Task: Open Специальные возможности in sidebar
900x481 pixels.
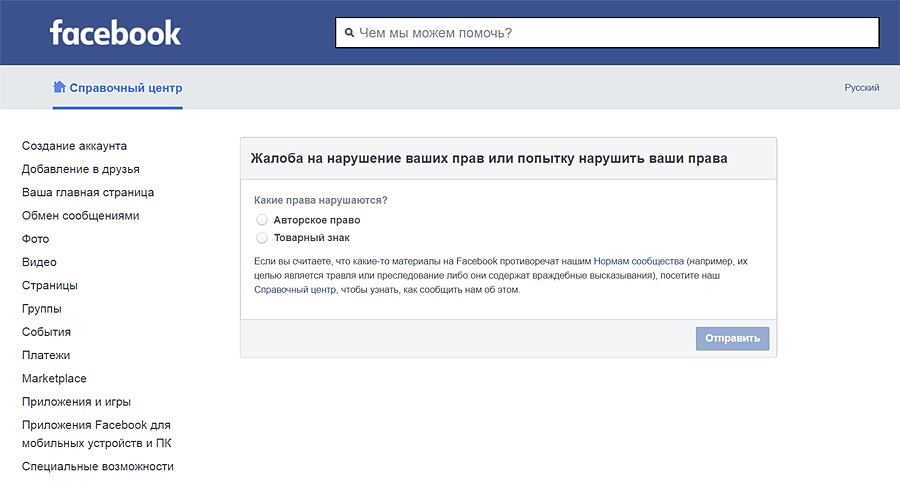Action: point(98,466)
